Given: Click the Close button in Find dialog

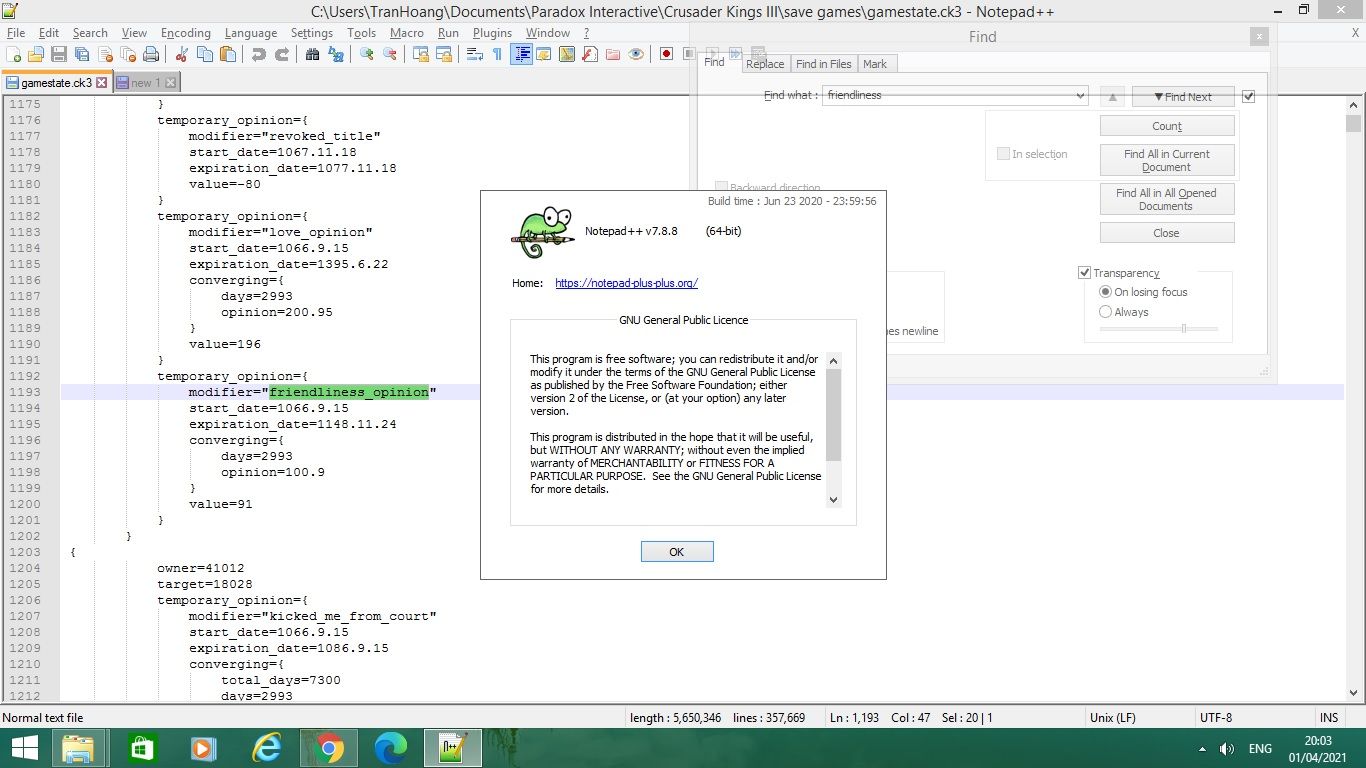Looking at the screenshot, I should tap(1167, 233).
